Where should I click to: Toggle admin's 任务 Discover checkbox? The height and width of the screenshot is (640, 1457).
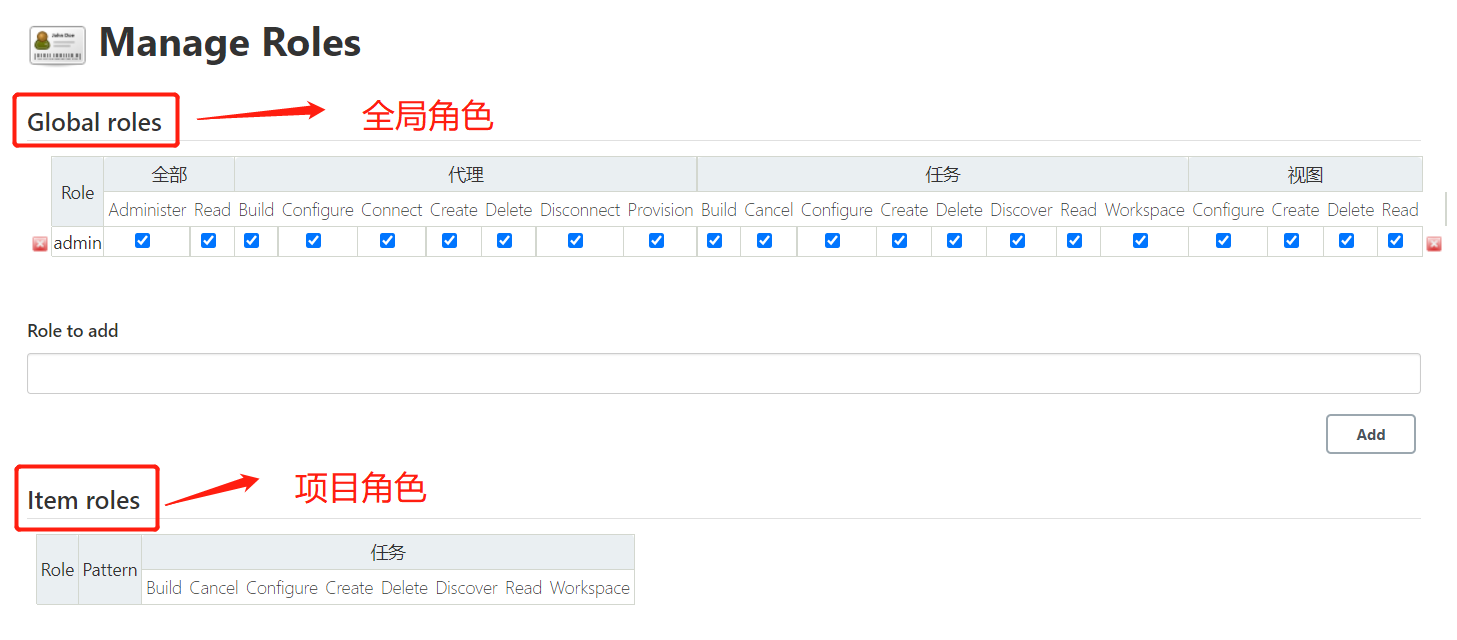pyautogui.click(x=1017, y=240)
